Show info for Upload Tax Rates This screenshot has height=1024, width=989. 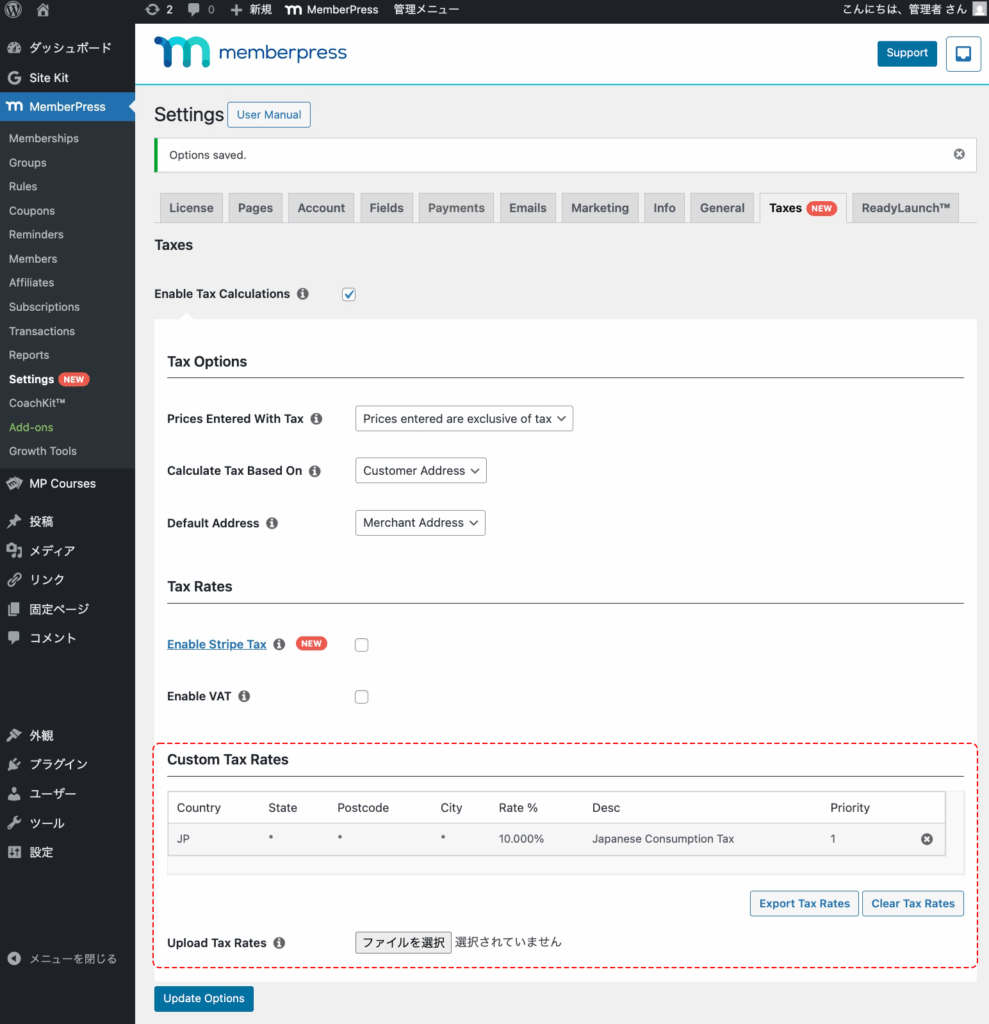click(x=279, y=943)
